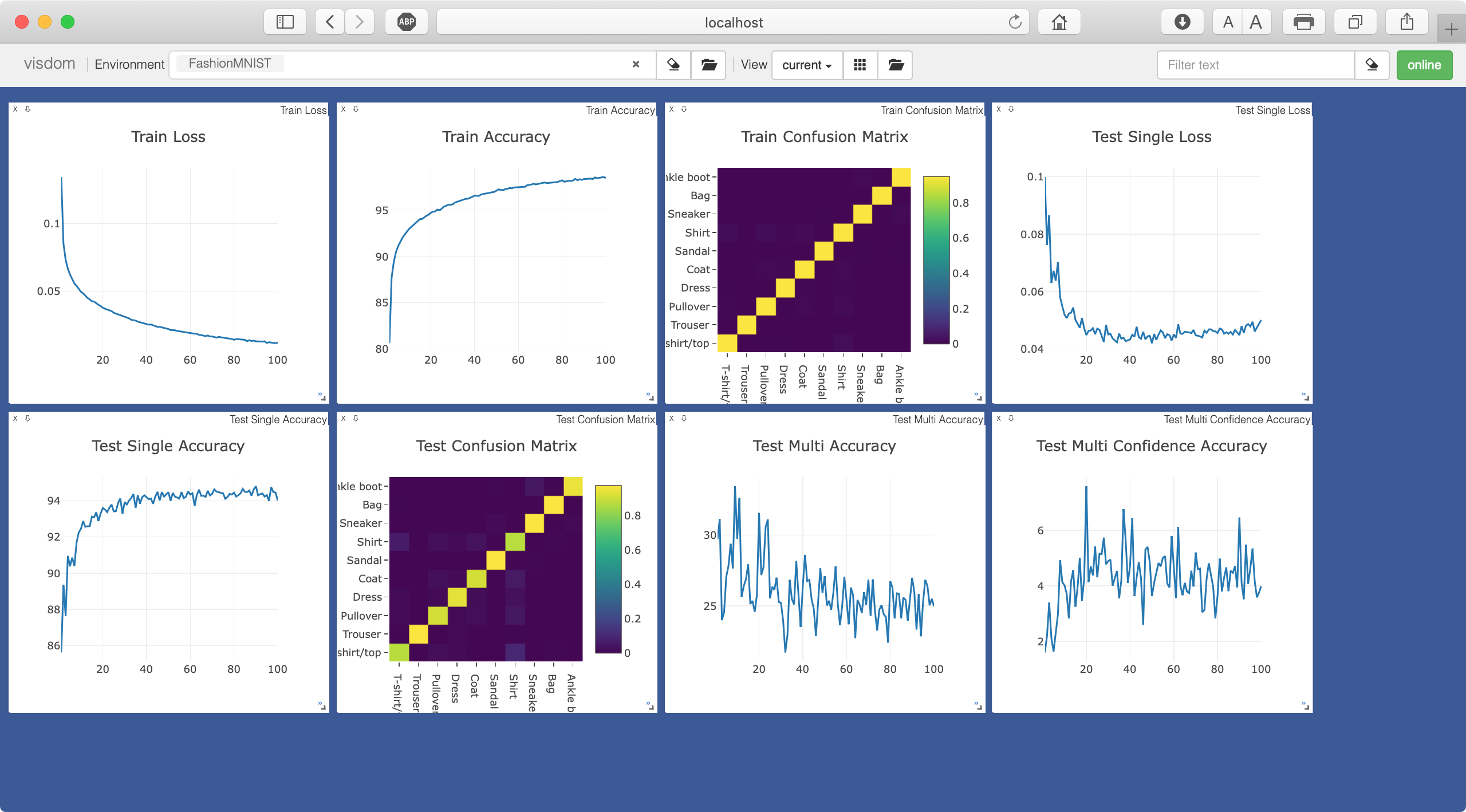Close the Train Loss pane
Image resolution: width=1466 pixels, height=812 pixels.
(x=15, y=109)
